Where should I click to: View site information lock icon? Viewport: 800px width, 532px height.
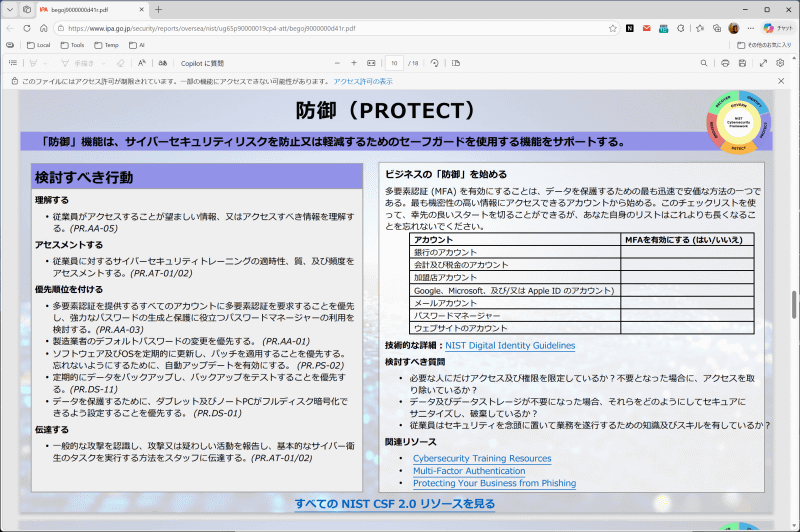pos(61,28)
